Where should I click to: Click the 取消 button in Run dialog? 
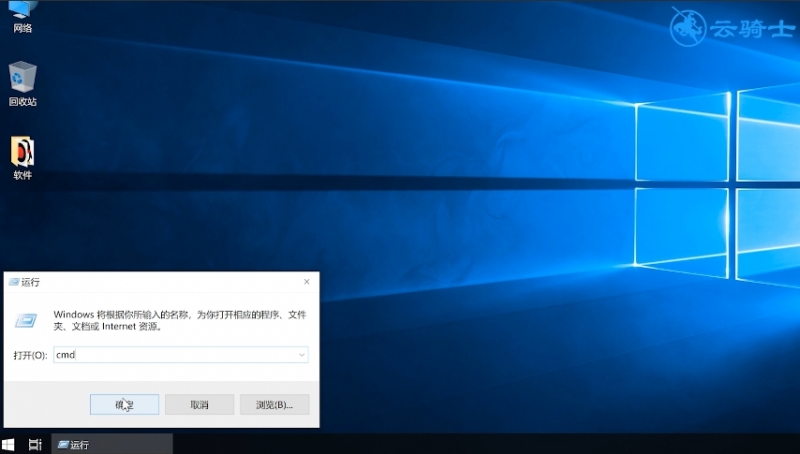(x=199, y=405)
